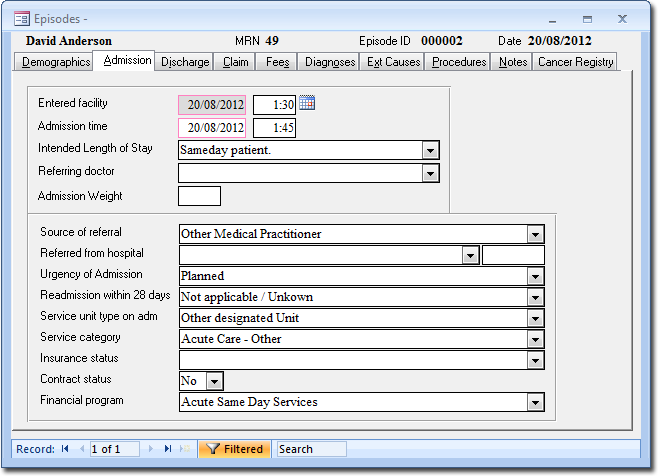Expand the Financial program dropdown
Image resolution: width=658 pixels, height=476 pixels.
(x=536, y=402)
